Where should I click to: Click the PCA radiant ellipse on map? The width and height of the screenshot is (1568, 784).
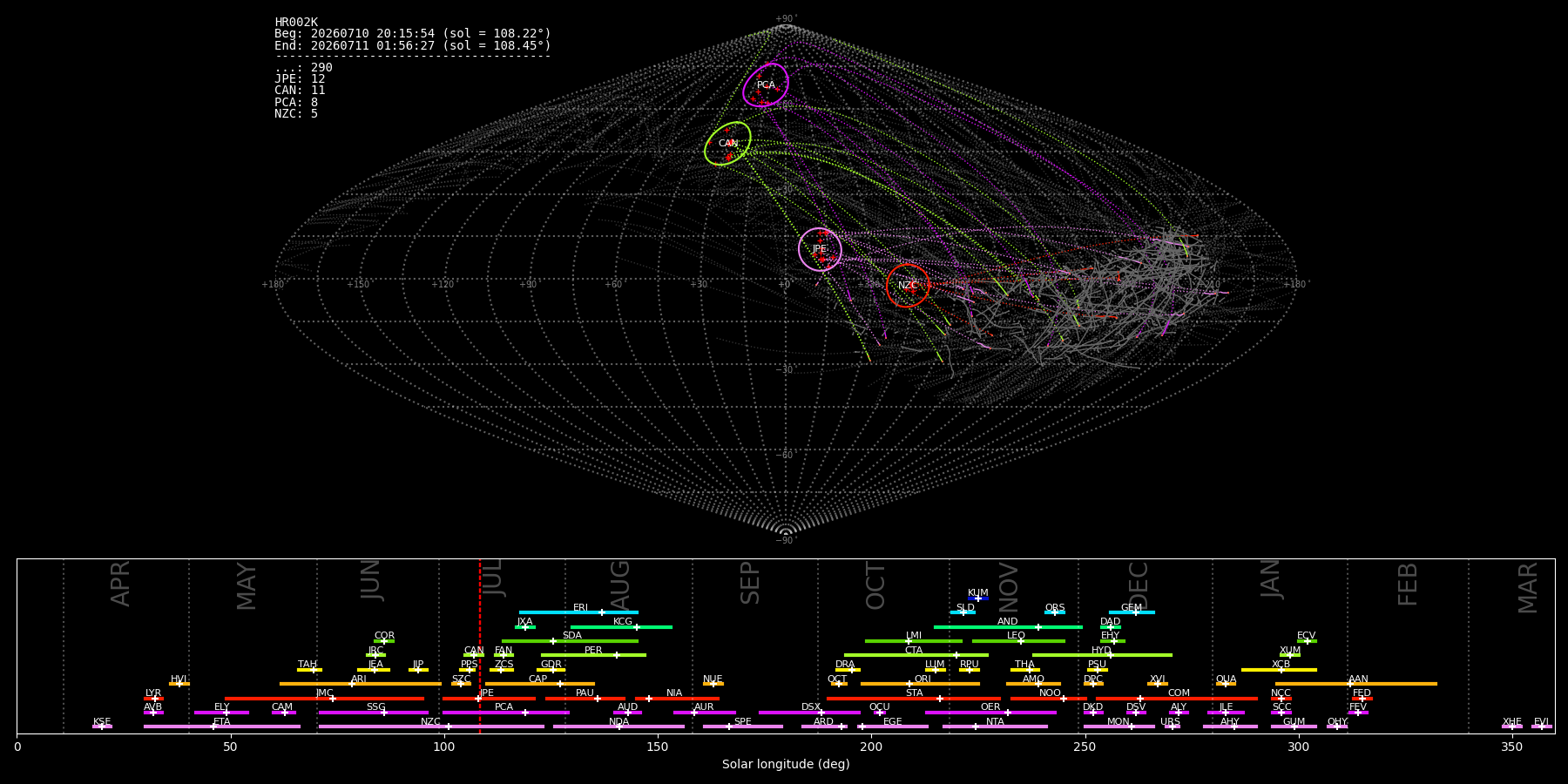(766, 84)
